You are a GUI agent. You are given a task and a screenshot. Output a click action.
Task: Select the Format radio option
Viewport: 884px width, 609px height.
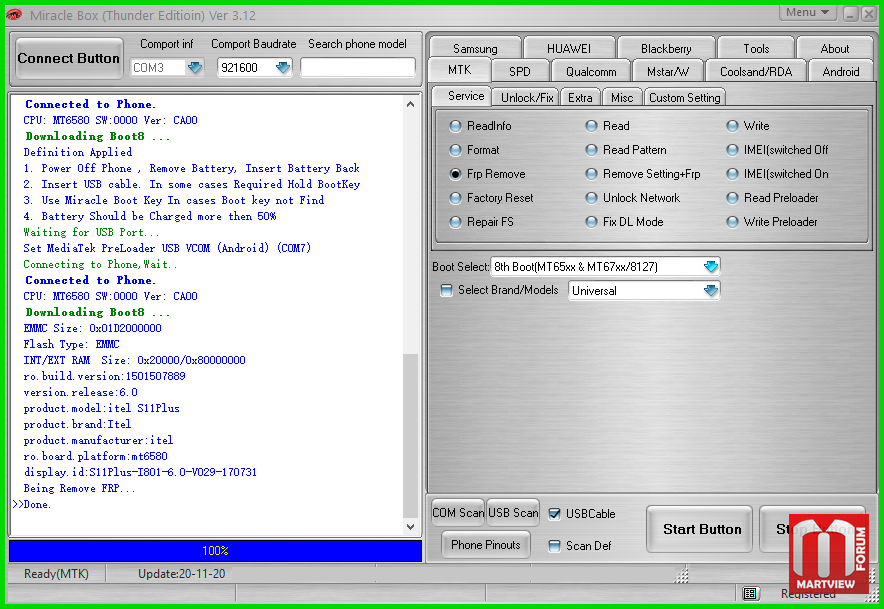(x=455, y=150)
